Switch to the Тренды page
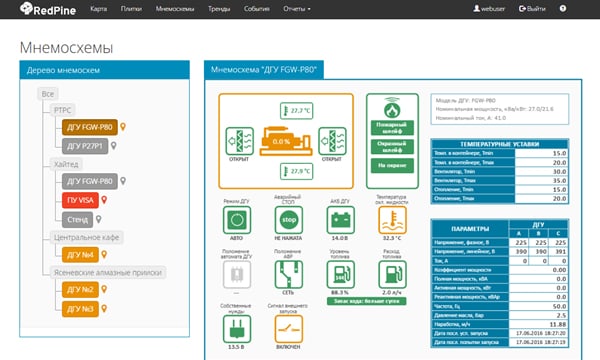This screenshot has width=600, height=360. pos(219,9)
